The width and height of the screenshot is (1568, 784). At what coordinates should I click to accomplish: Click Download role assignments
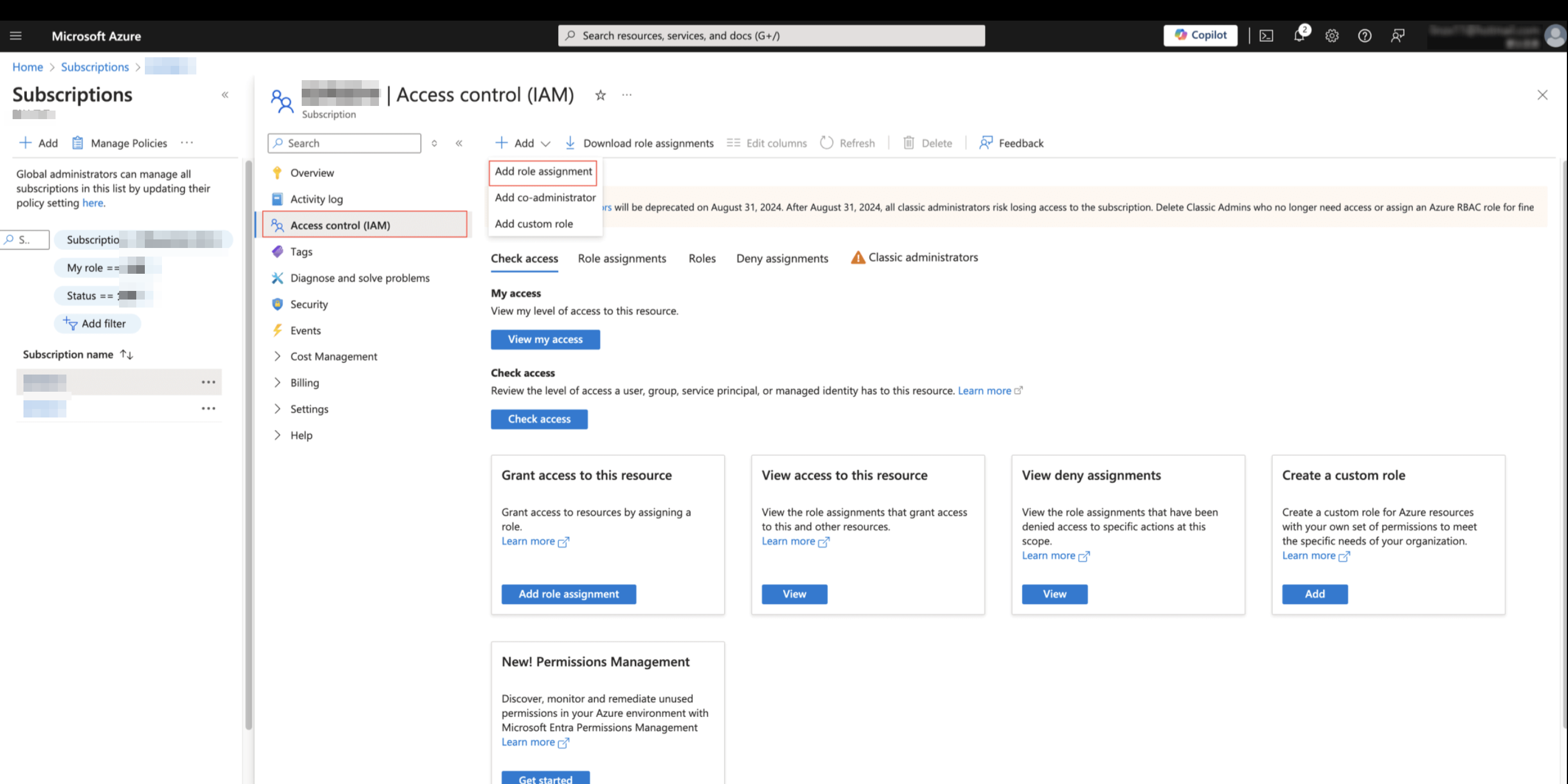point(639,143)
